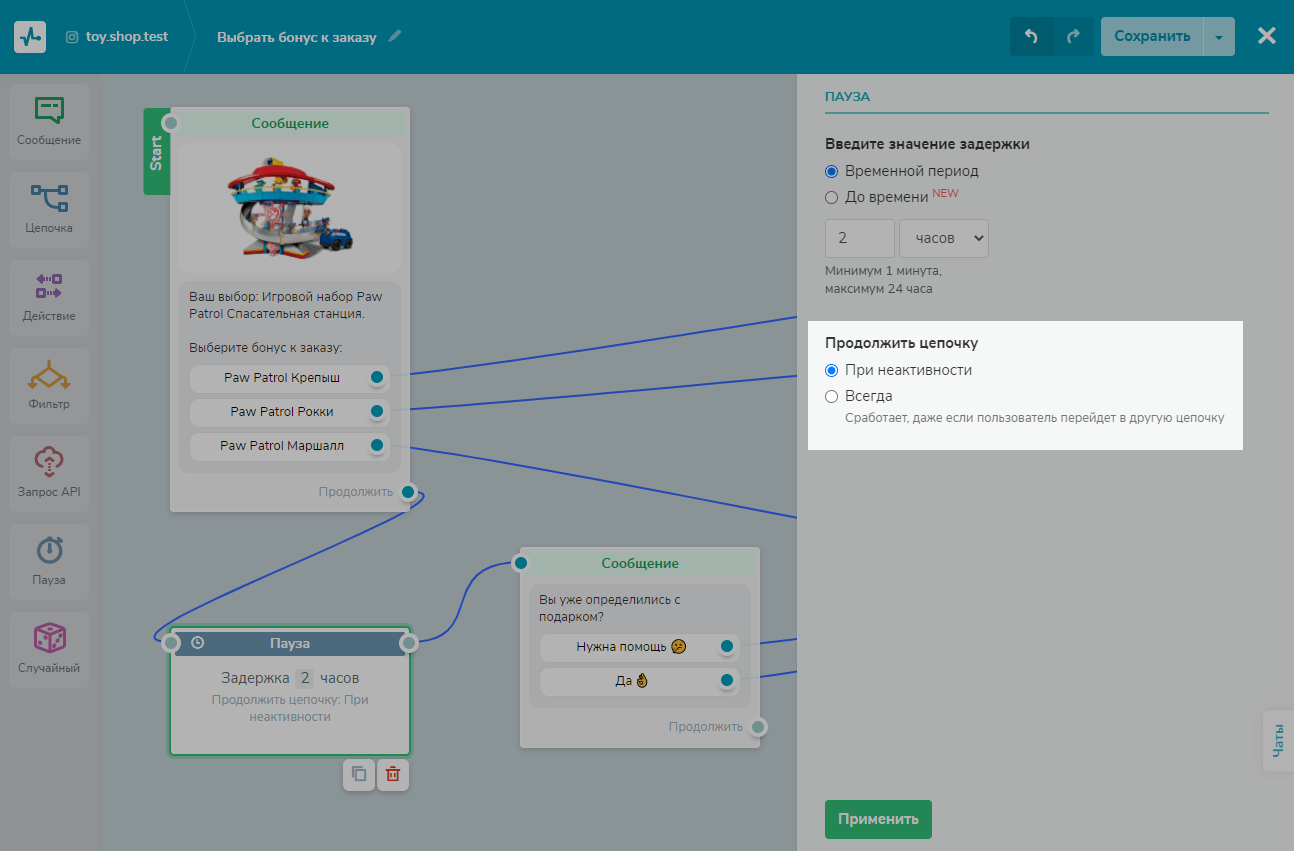Image resolution: width=1294 pixels, height=851 pixels.
Task: Open the часов time unit dropdown
Action: click(943, 238)
